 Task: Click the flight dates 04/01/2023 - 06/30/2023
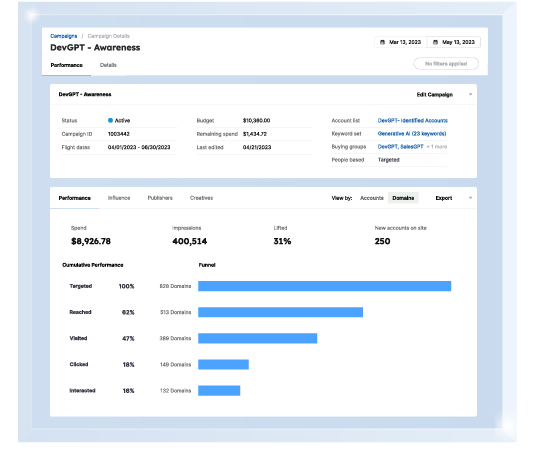pyautogui.click(x=139, y=147)
